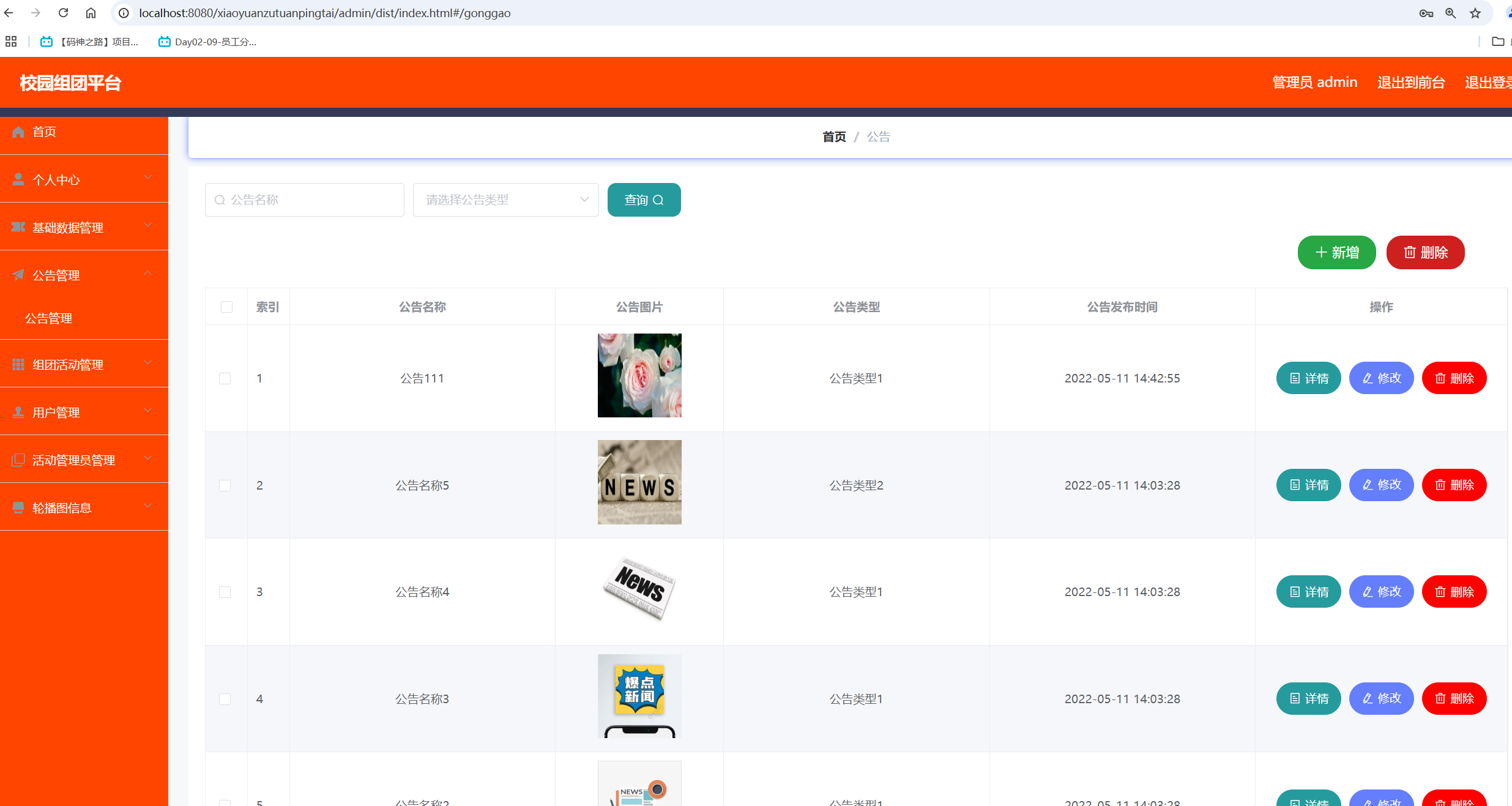Click the browser reload icon
Screen dimensions: 1512x806
[x=63, y=13]
